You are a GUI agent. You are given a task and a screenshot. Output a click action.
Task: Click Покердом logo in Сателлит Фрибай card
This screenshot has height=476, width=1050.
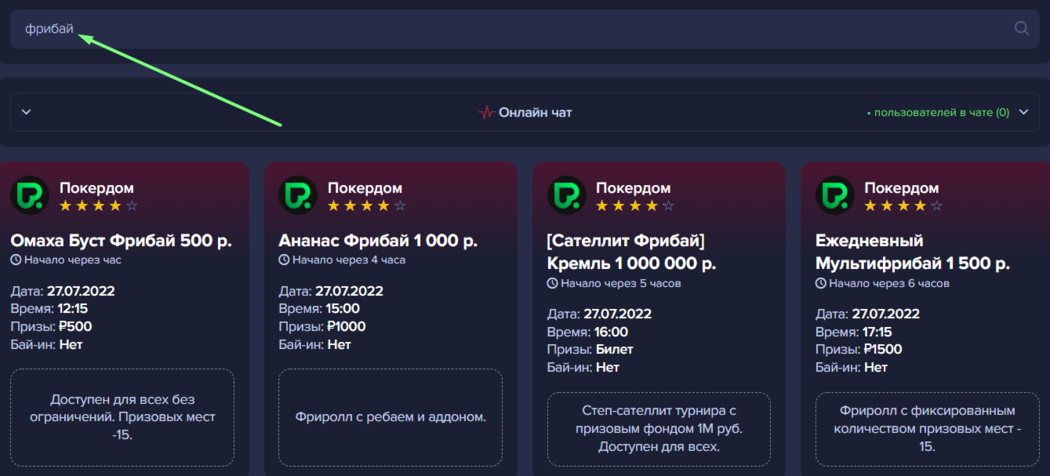567,195
